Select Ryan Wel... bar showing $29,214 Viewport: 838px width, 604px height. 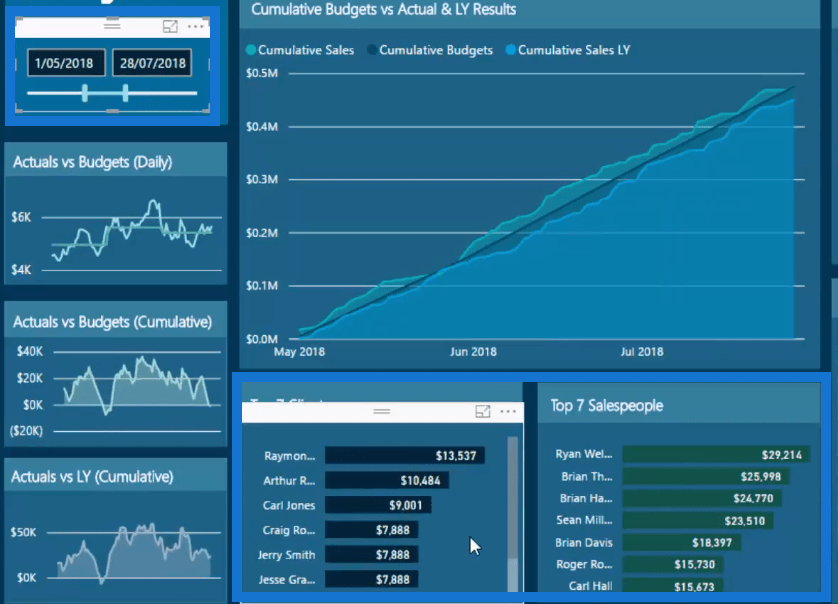pyautogui.click(x=716, y=454)
